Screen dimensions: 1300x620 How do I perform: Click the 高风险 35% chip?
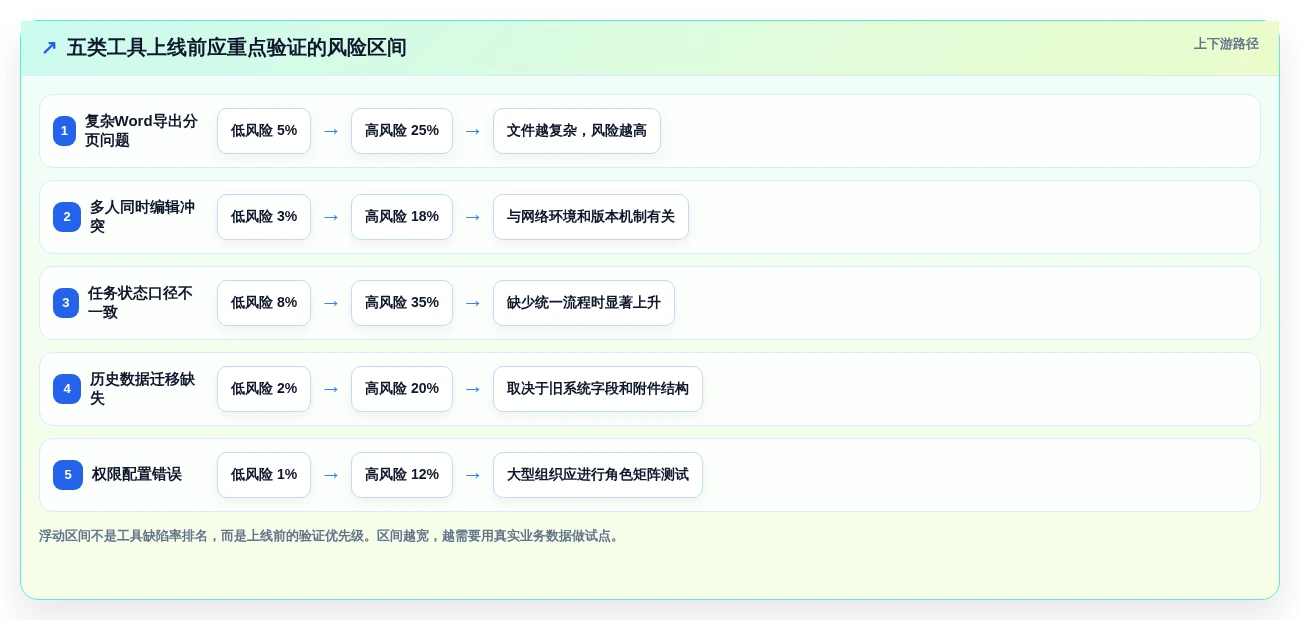click(402, 303)
